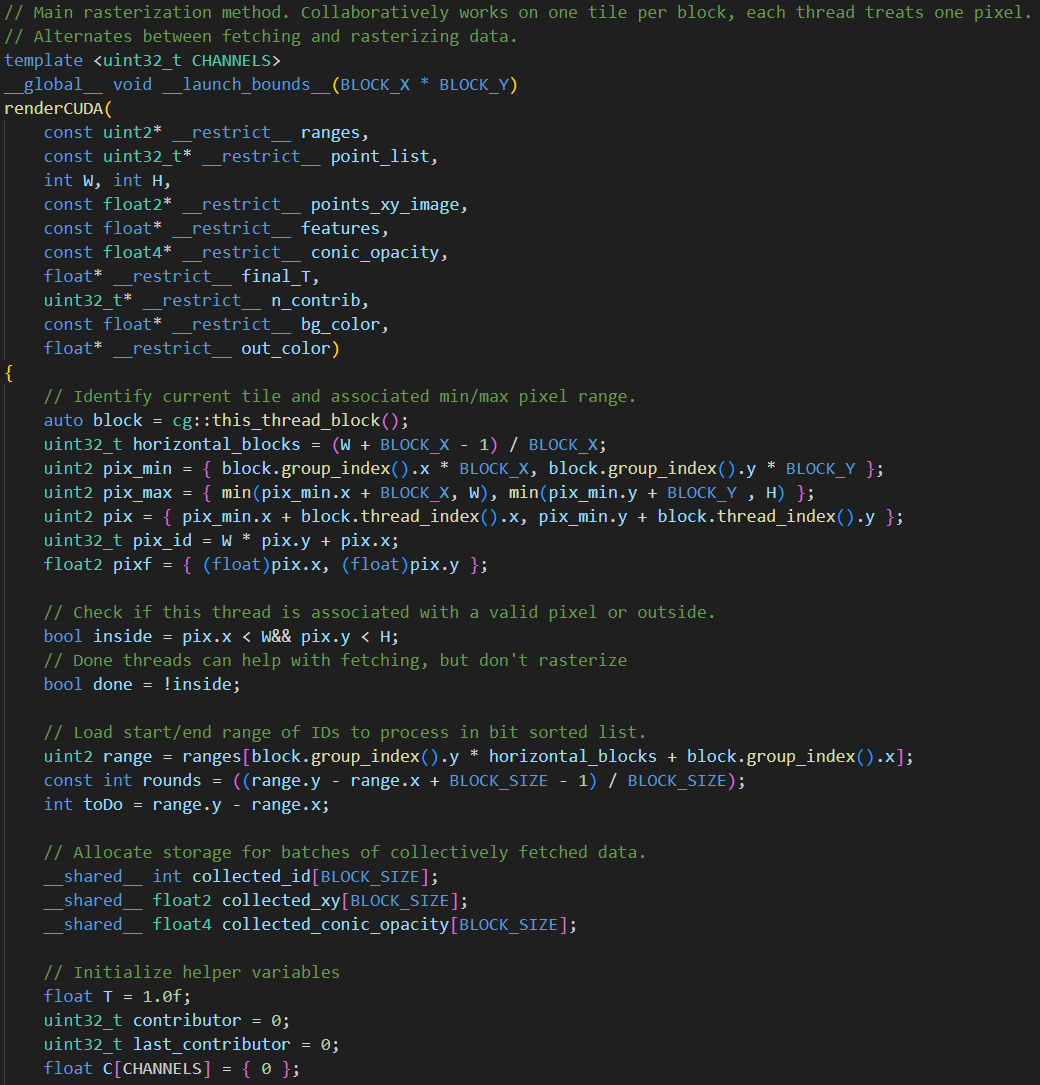Place cursor on the template keyword
The width and height of the screenshot is (1040, 1085).
[43, 60]
